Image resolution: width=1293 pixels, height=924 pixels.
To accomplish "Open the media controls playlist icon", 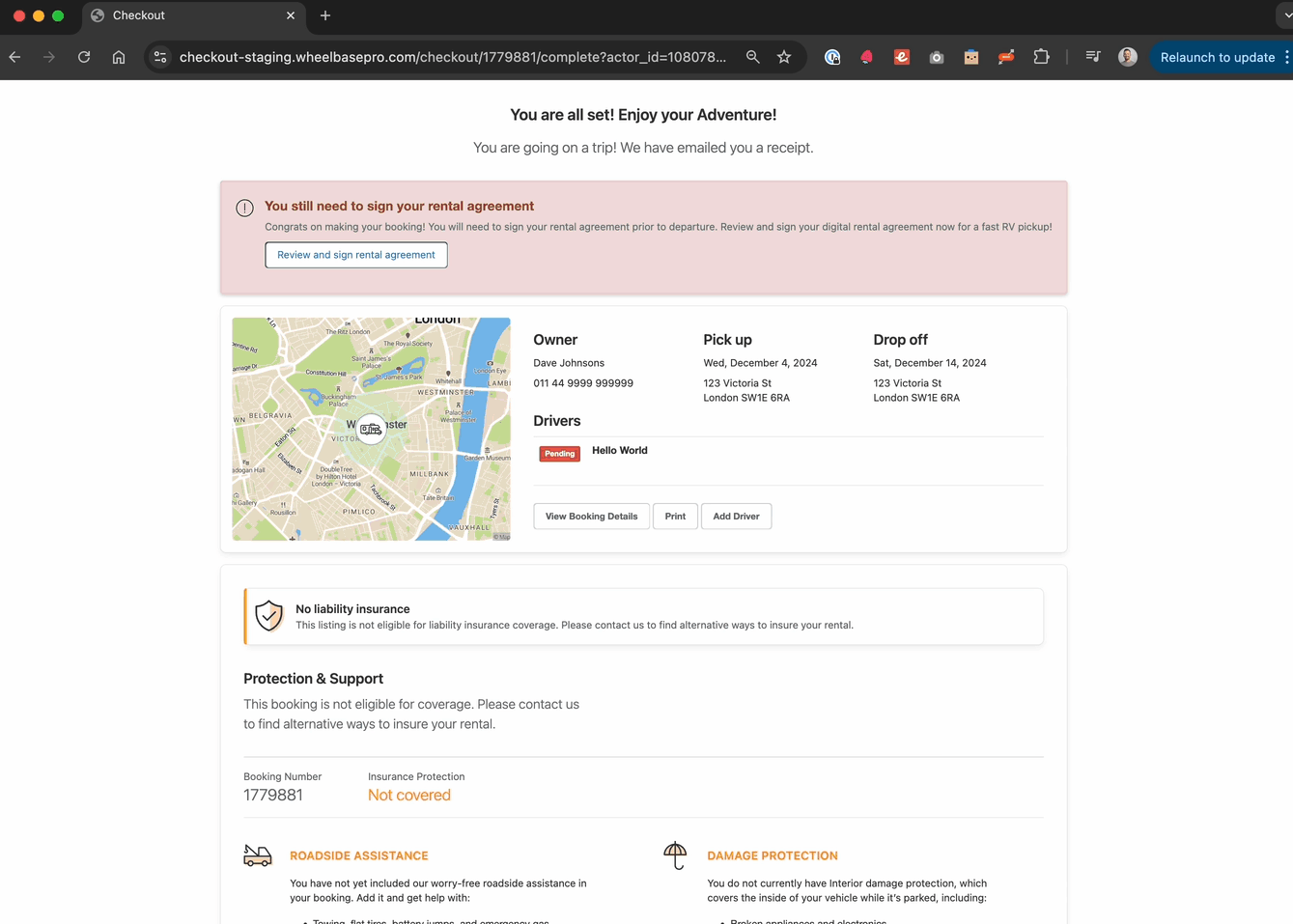I will tap(1092, 57).
